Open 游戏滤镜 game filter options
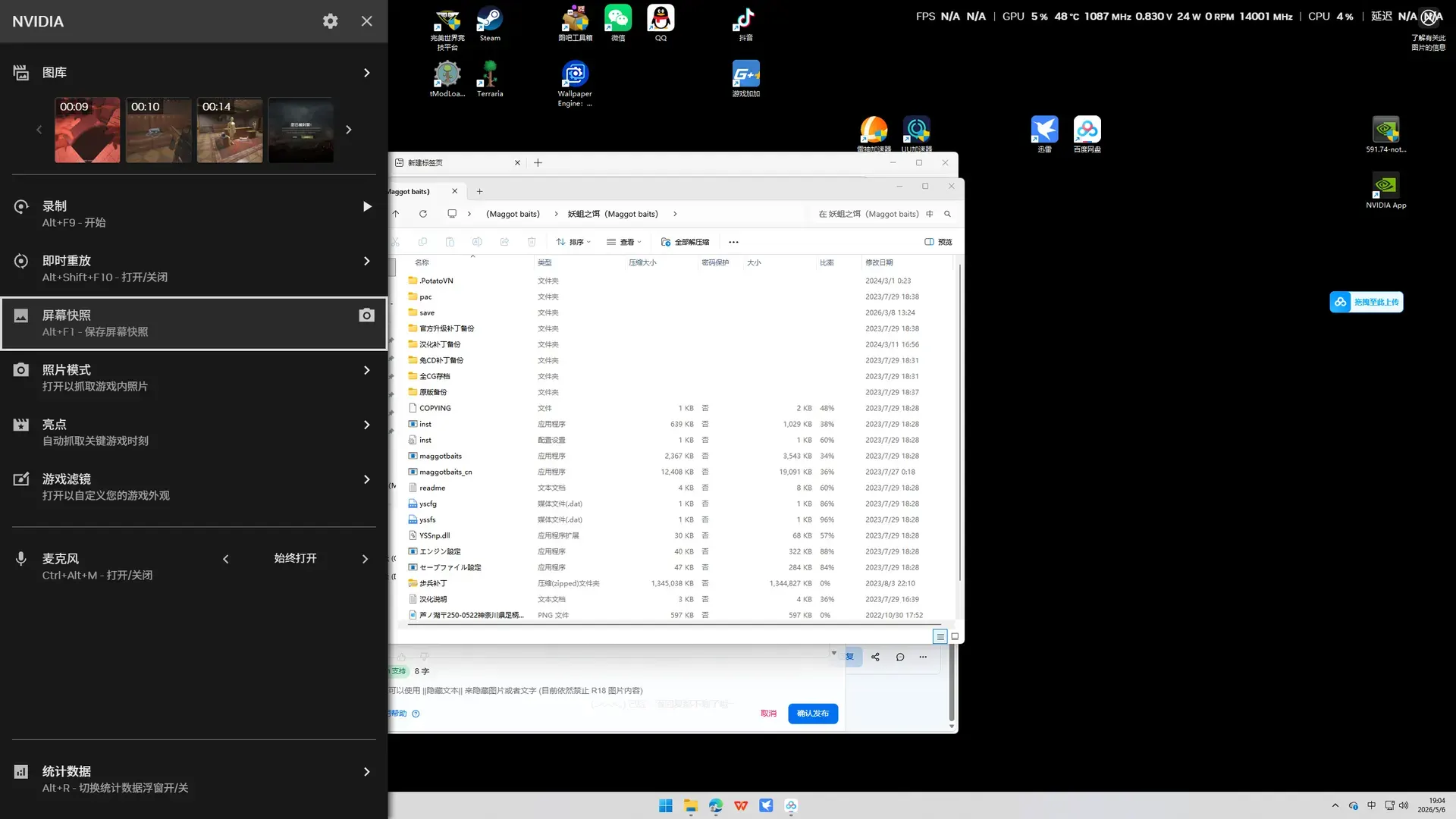The height and width of the screenshot is (819, 1456). coord(194,487)
